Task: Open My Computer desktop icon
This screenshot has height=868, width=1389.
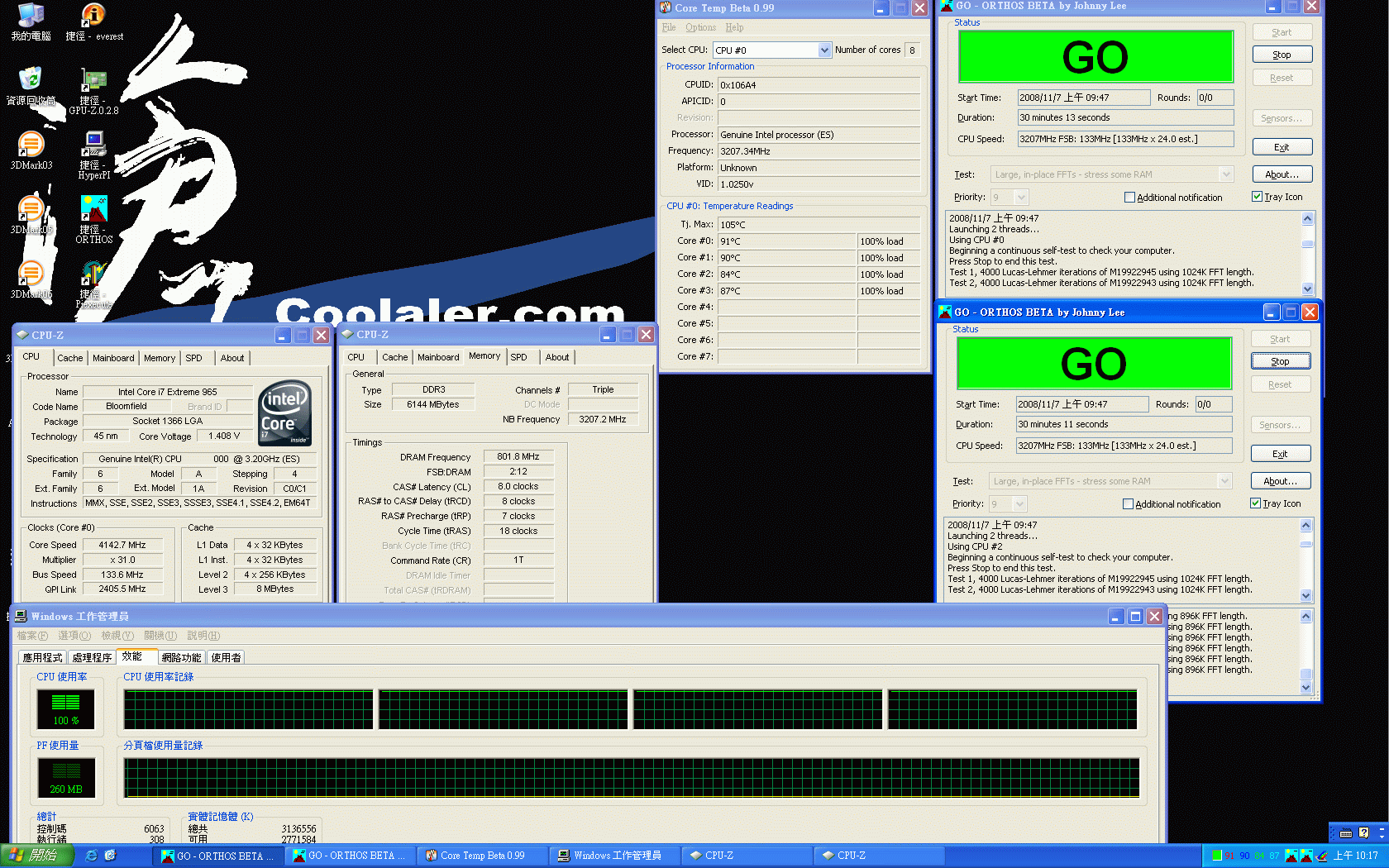Action: pos(31,17)
